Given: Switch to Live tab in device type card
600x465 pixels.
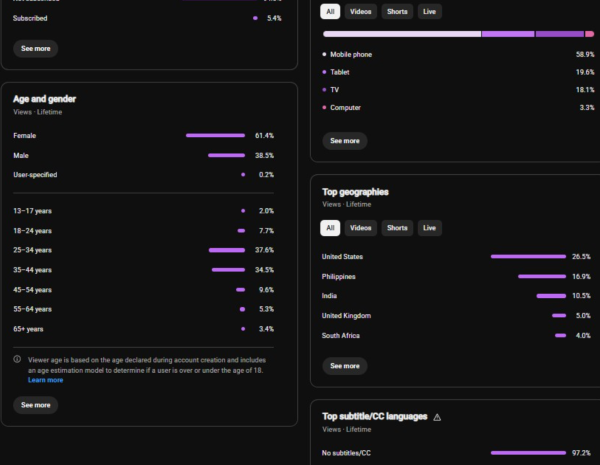Looking at the screenshot, I should tap(429, 11).
